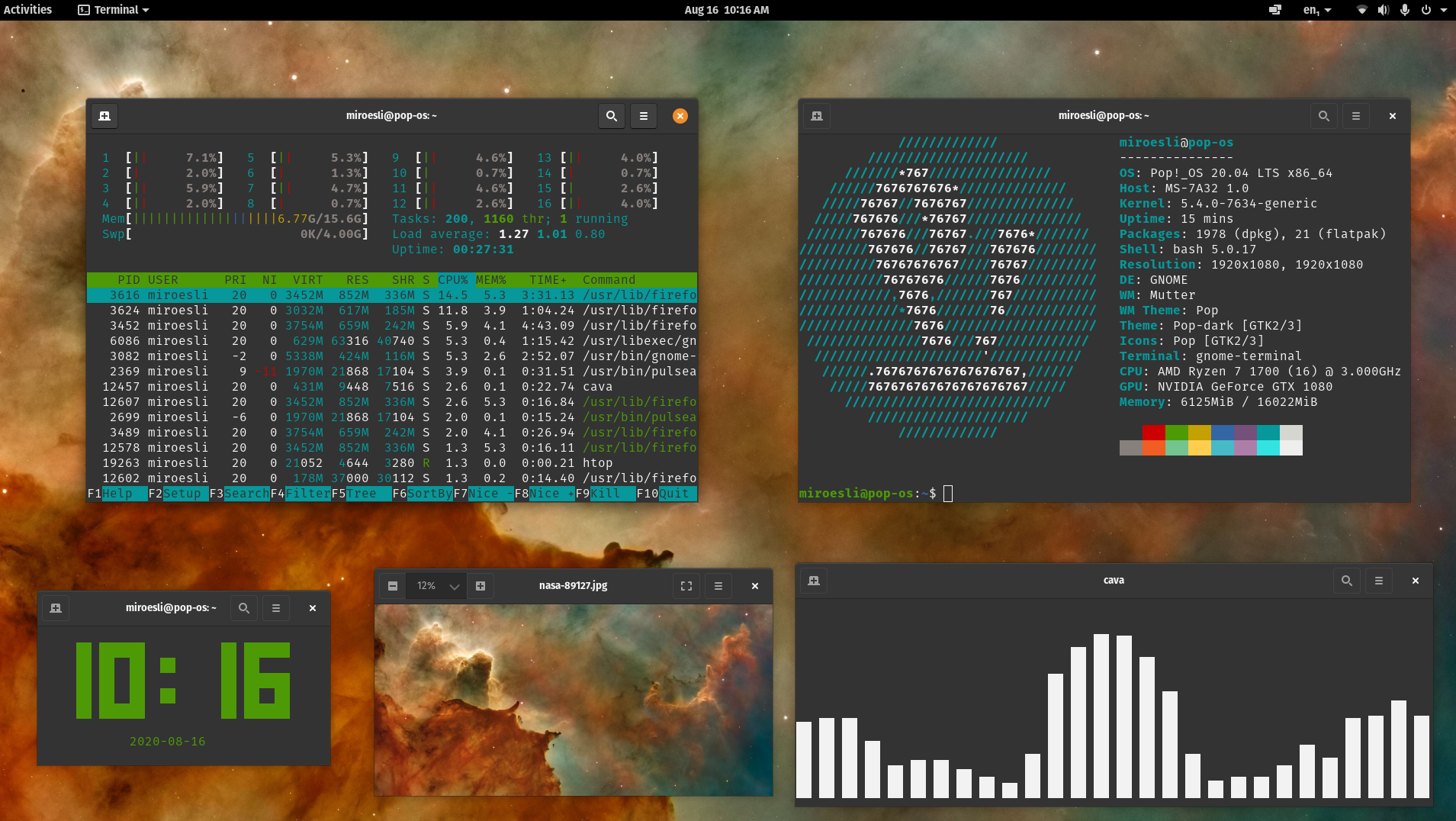
Task: Click the nebula image in viewer
Action: (x=574, y=700)
